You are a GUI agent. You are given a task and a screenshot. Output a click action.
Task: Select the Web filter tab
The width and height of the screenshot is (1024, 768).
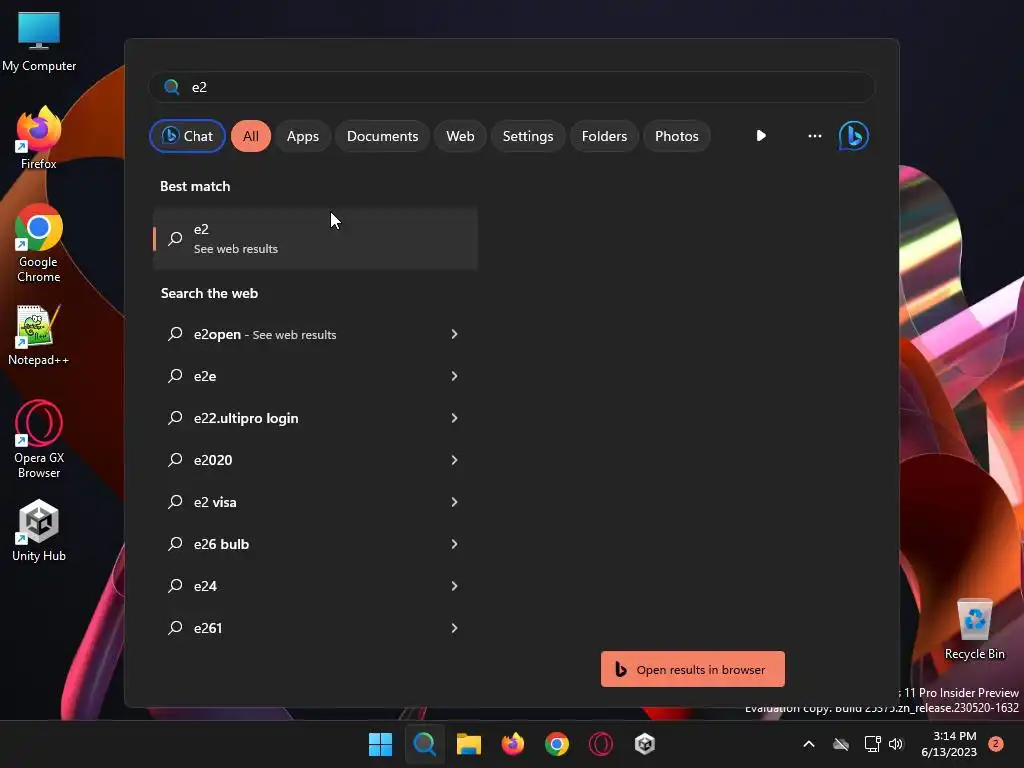460,136
